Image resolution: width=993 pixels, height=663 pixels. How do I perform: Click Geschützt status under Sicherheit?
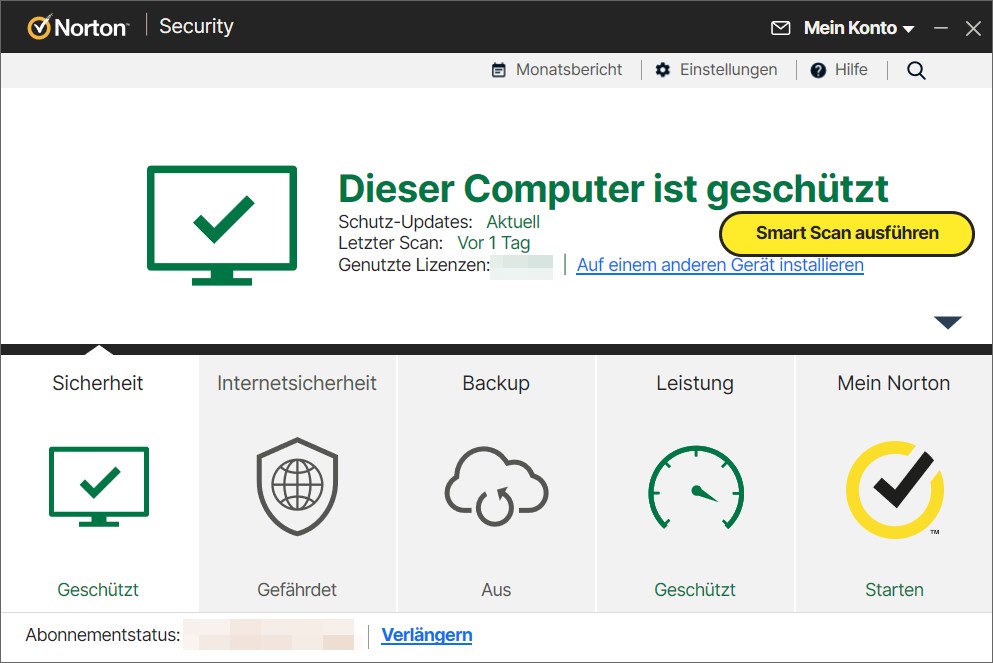pos(98,590)
